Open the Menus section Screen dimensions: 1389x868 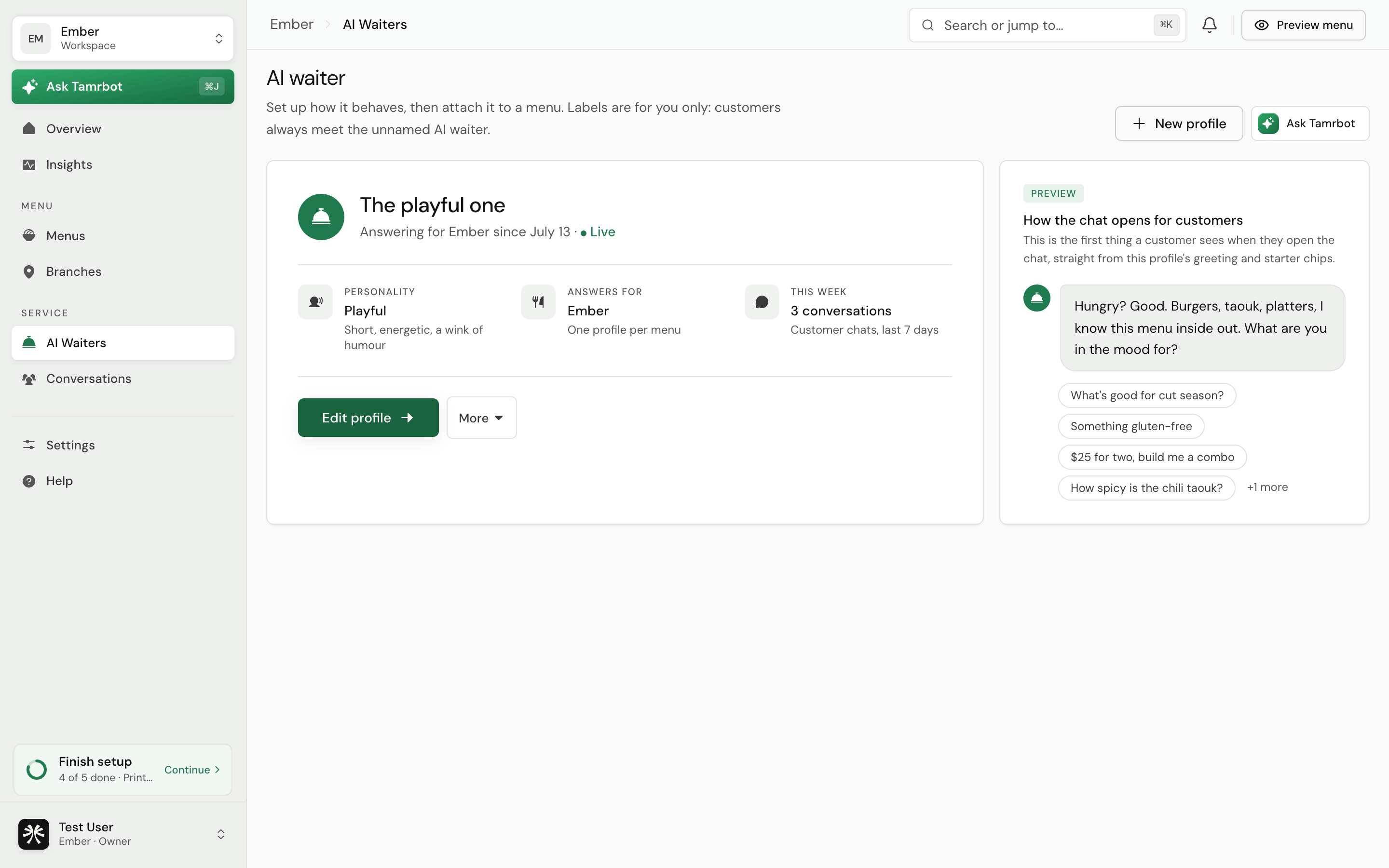(x=123, y=236)
